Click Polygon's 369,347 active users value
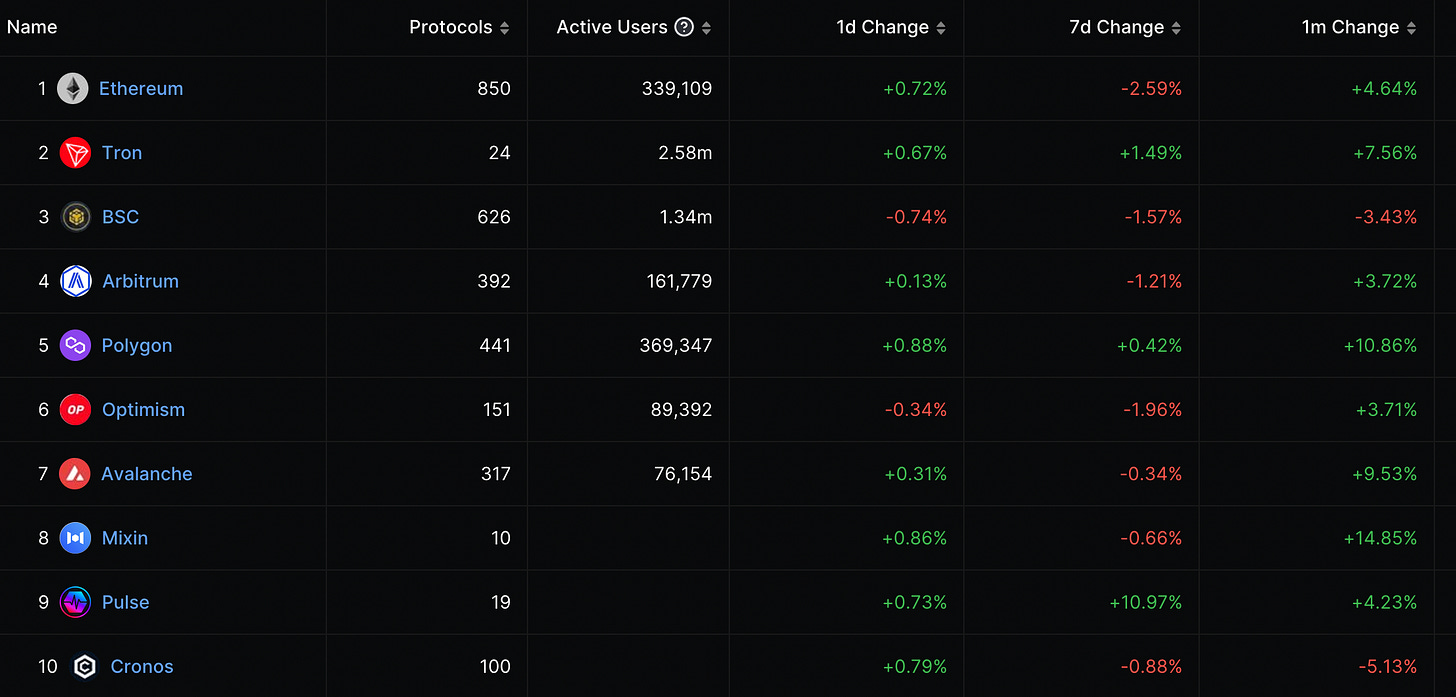Viewport: 1456px width, 697px height. tap(676, 345)
